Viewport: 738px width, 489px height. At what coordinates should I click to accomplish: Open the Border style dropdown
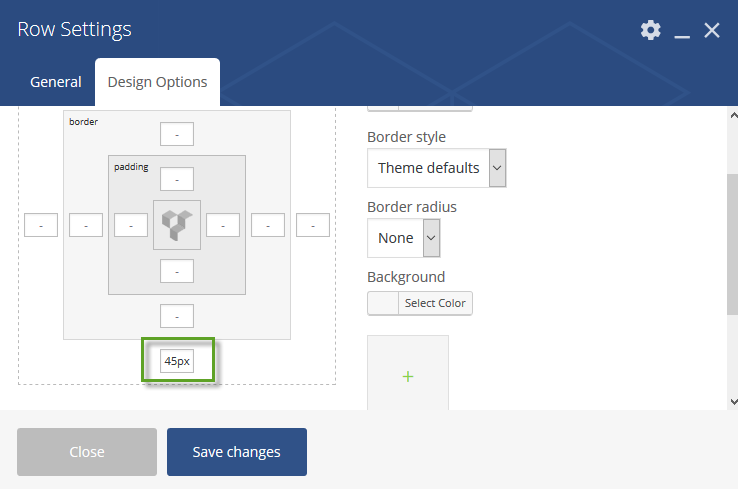[437, 168]
